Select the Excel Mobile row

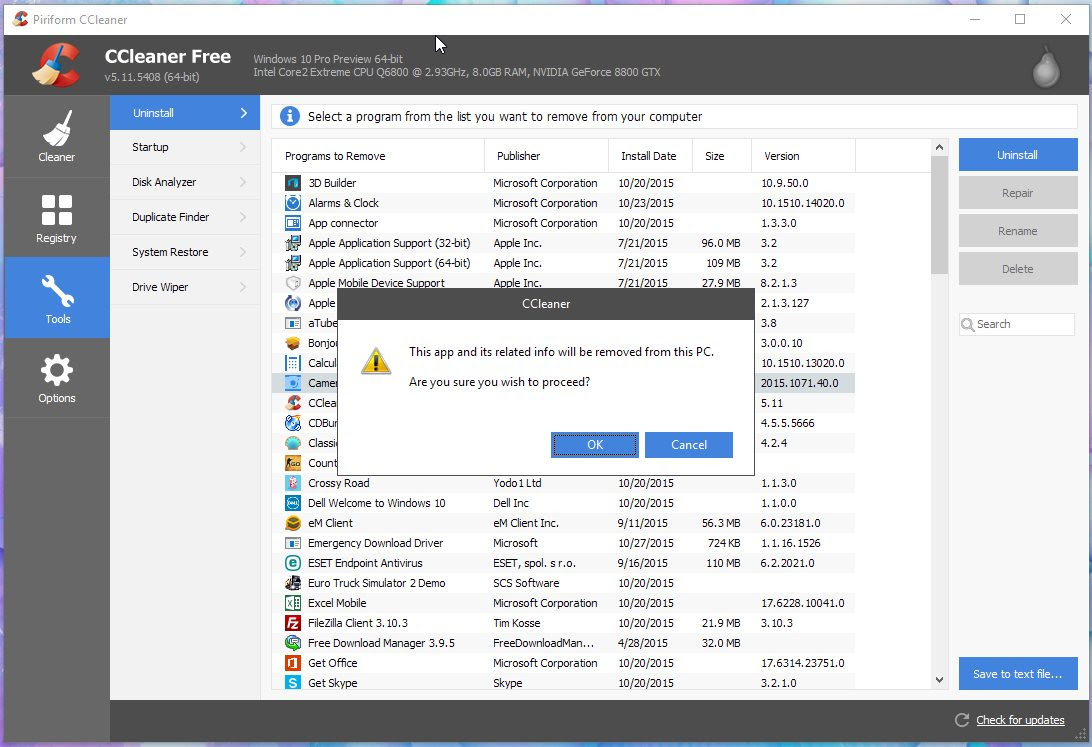(x=564, y=604)
